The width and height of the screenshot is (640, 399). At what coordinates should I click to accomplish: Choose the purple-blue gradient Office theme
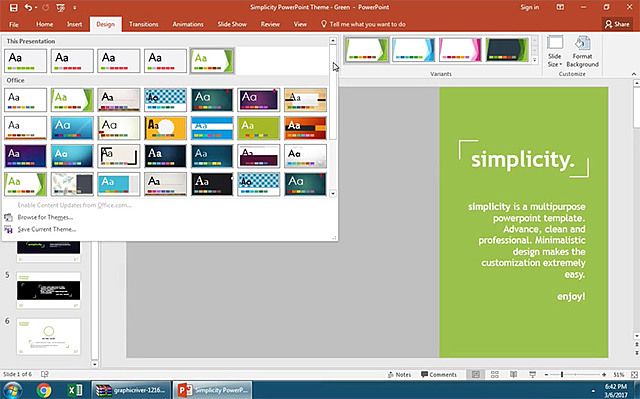25,156
